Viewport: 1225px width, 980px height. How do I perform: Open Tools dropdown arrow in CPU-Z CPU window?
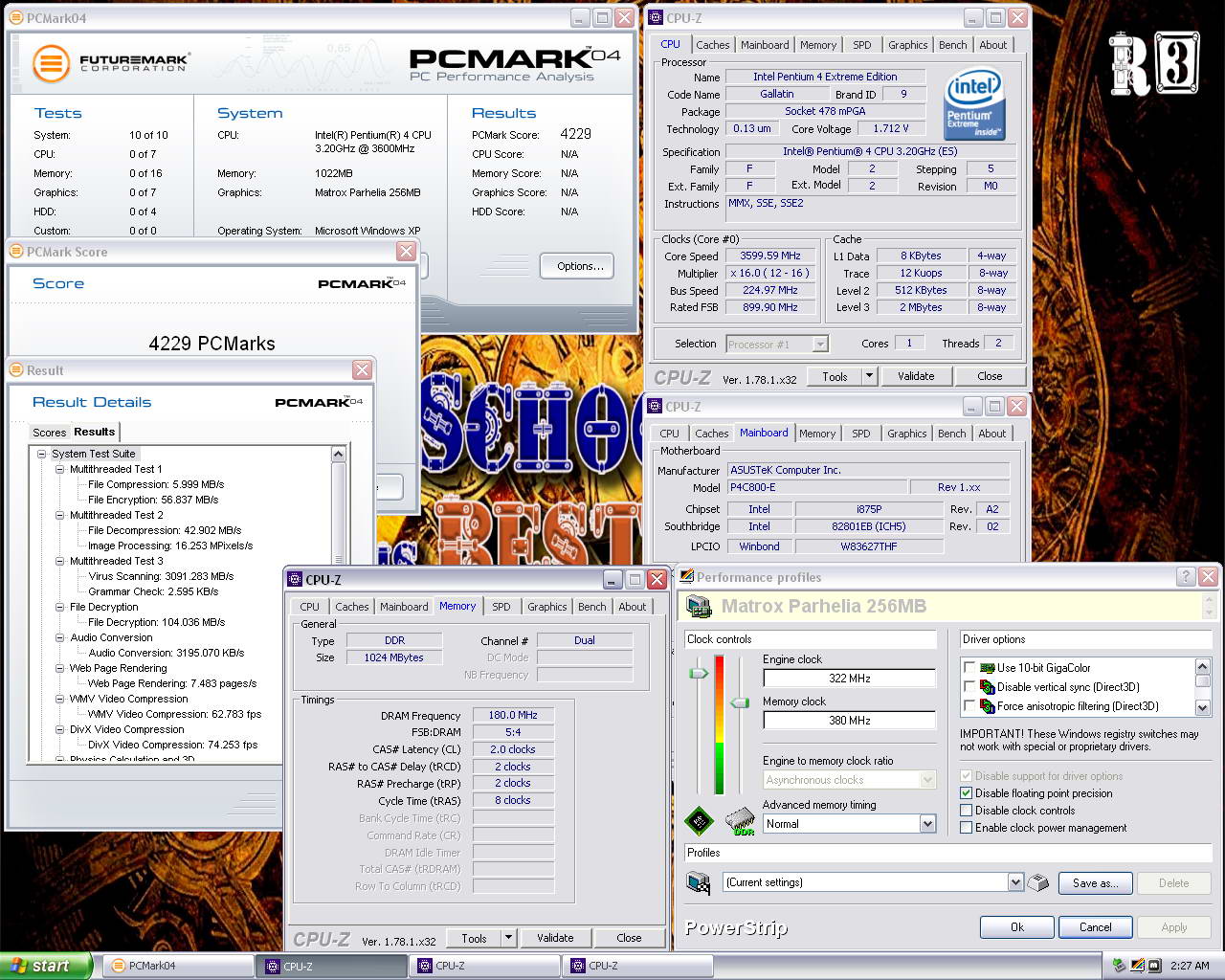coord(870,376)
